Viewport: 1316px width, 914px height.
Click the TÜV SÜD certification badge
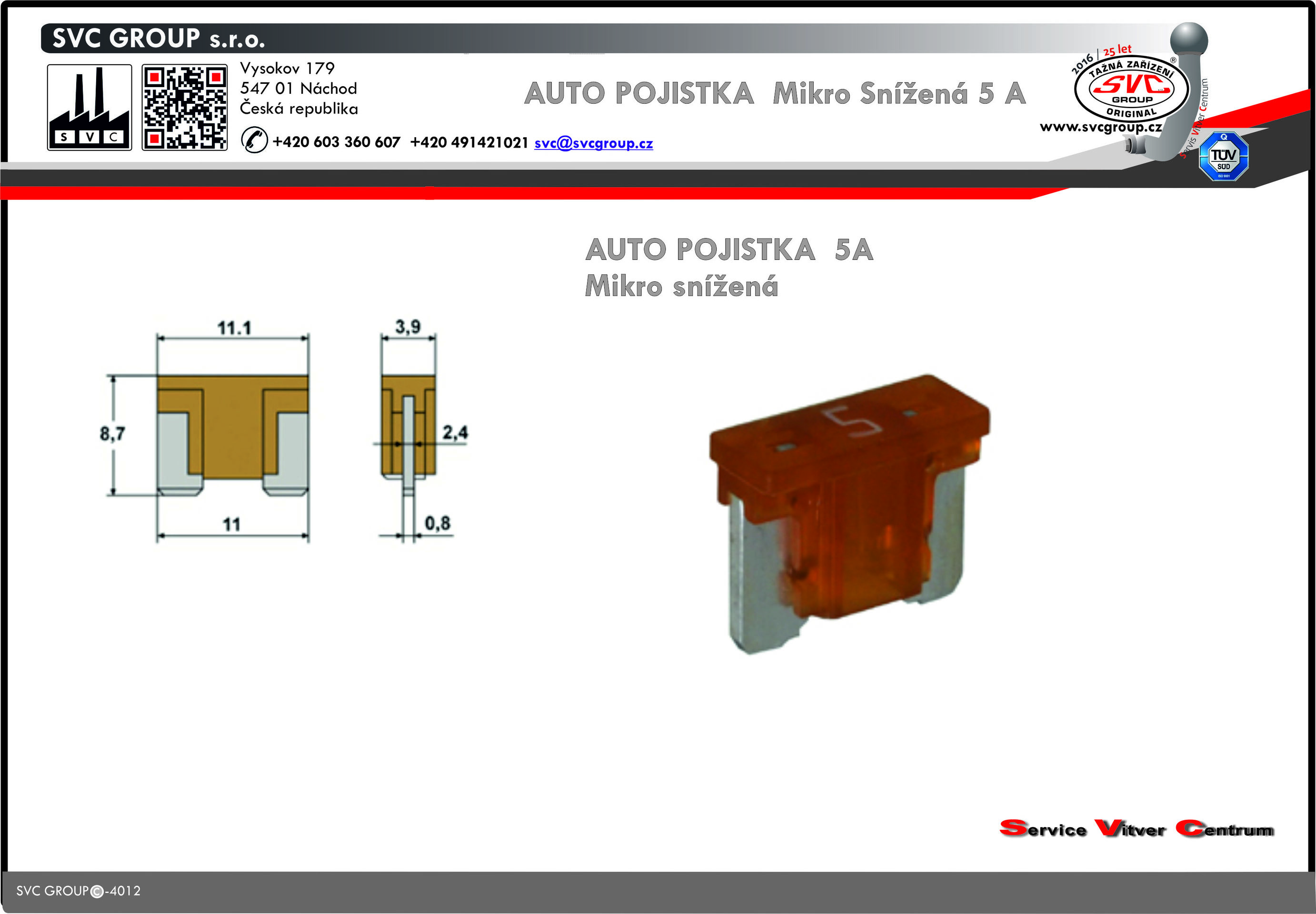[1223, 156]
